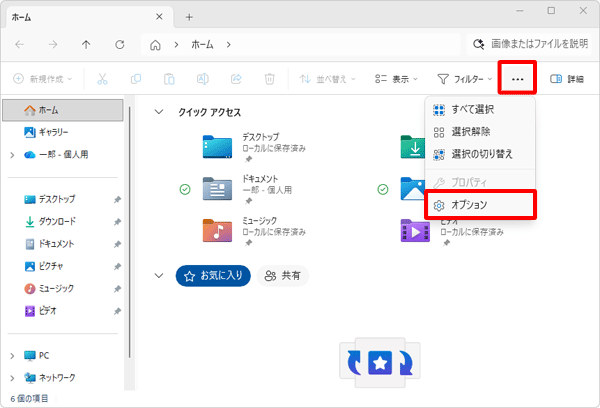Select the ホーム tab

pyautogui.click(x=90, y=17)
